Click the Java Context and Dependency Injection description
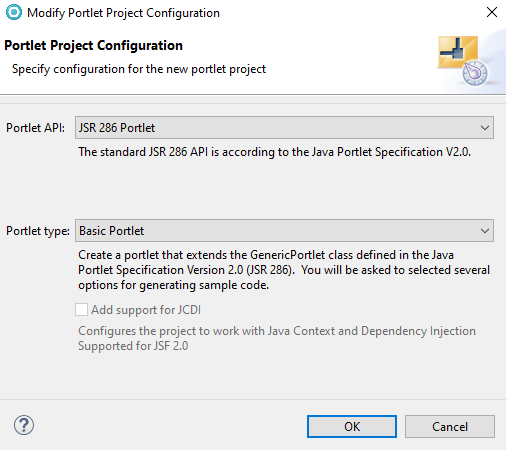 277,338
